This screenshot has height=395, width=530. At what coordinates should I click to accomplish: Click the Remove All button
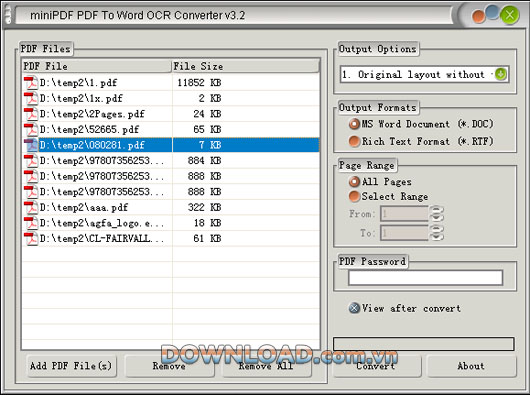pyautogui.click(x=266, y=366)
